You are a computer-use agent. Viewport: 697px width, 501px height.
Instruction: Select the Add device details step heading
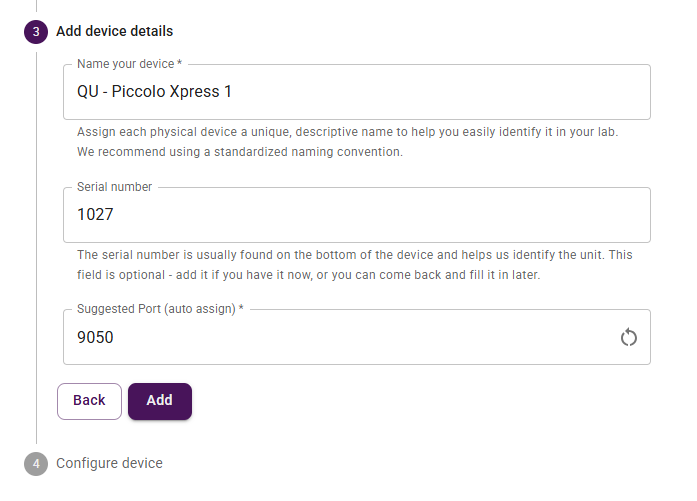[x=114, y=31]
